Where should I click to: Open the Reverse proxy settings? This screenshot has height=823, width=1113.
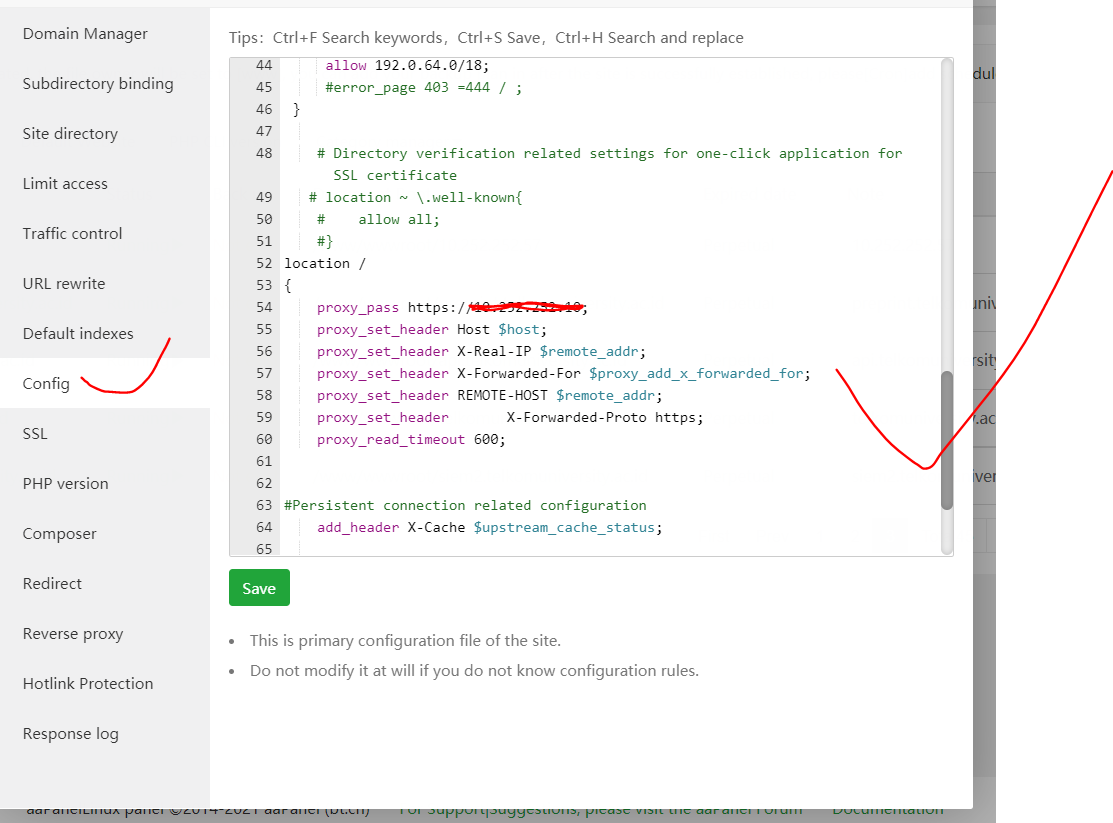coord(73,634)
